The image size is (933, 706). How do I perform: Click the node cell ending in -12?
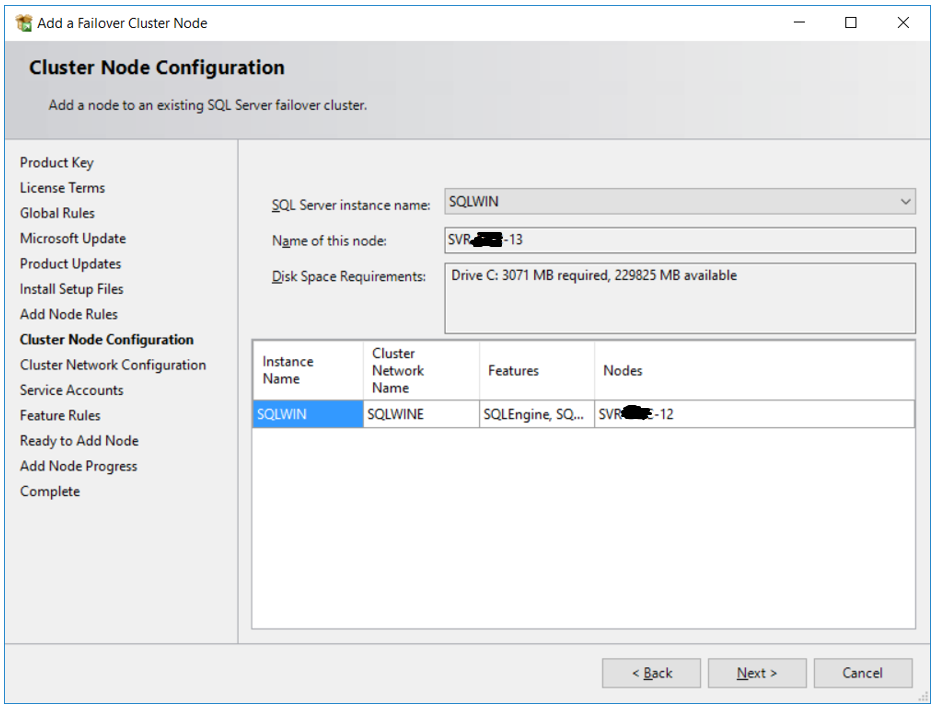(x=754, y=414)
